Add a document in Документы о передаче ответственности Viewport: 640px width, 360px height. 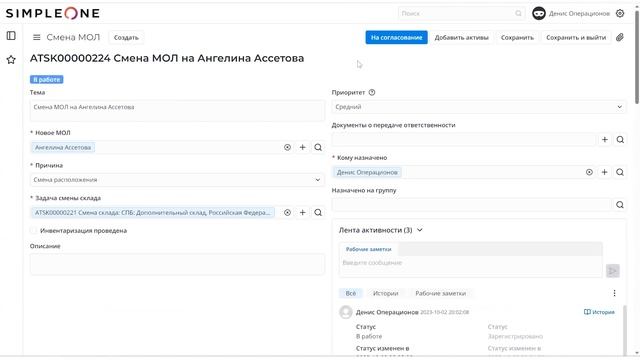click(604, 140)
